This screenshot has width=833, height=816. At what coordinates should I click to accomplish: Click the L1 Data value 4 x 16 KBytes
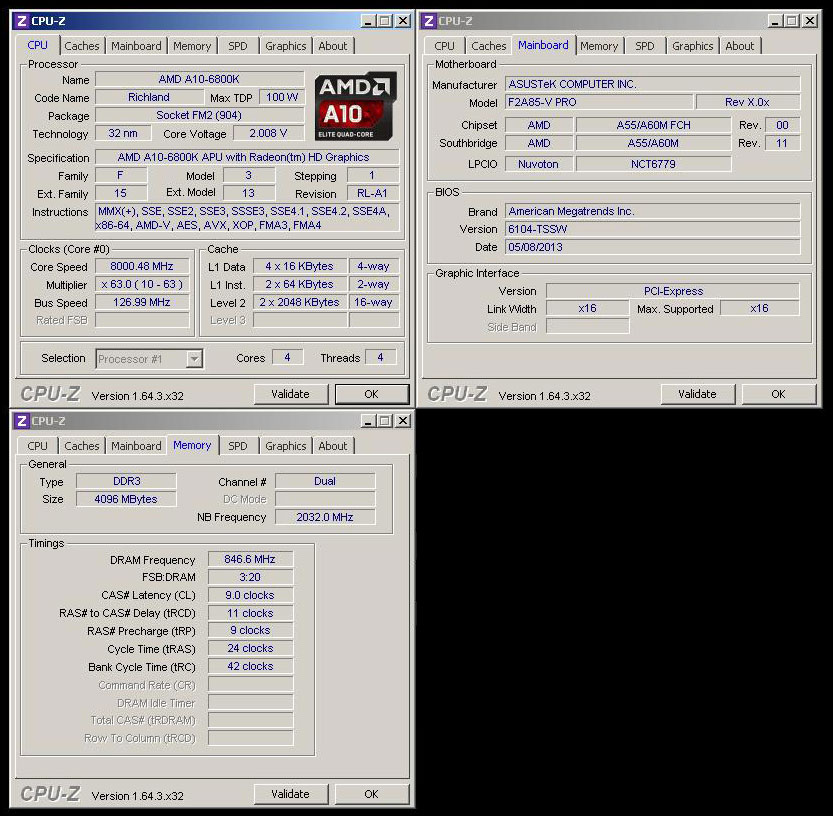tap(300, 267)
